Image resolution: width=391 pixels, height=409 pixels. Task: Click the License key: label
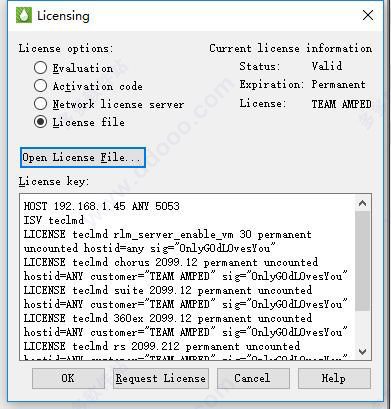54,181
